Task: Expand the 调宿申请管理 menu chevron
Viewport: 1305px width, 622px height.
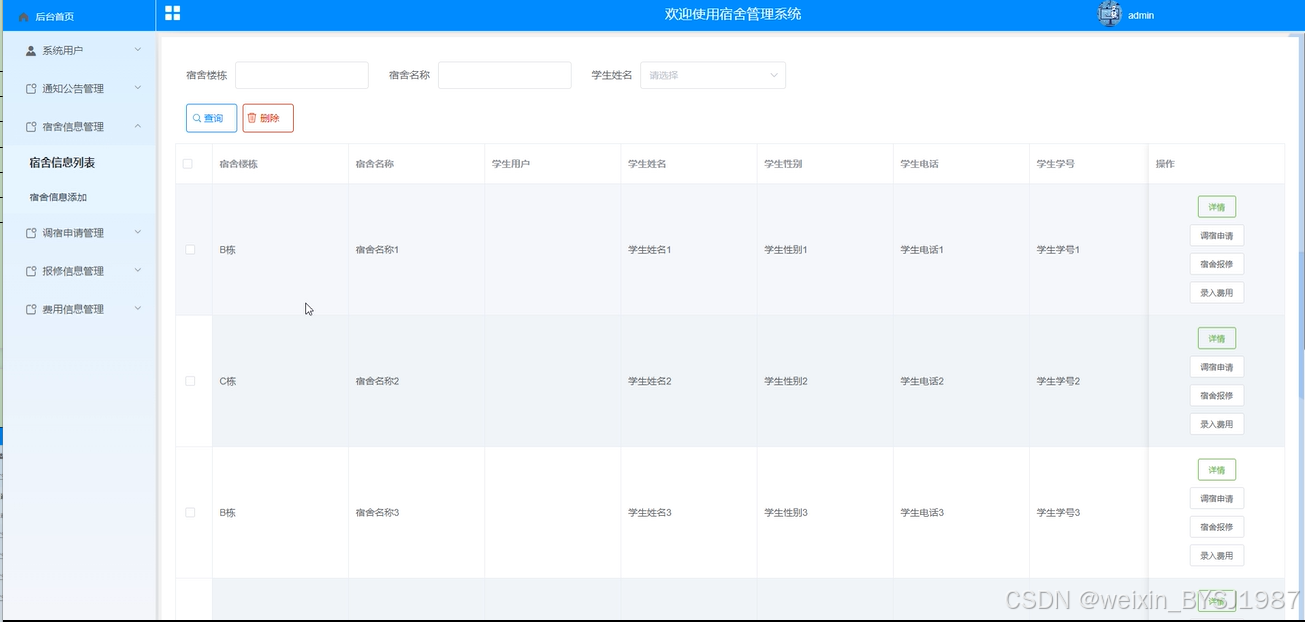Action: click(138, 232)
